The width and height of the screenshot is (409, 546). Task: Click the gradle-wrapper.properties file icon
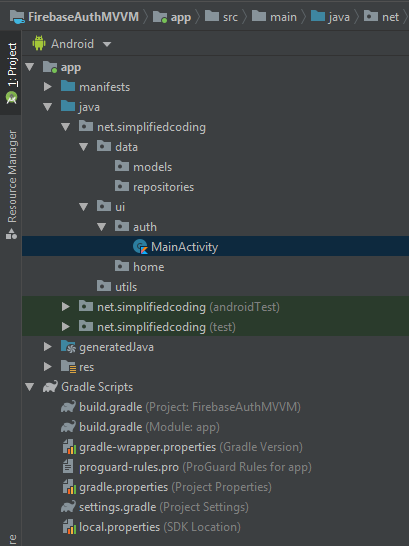(x=69, y=446)
